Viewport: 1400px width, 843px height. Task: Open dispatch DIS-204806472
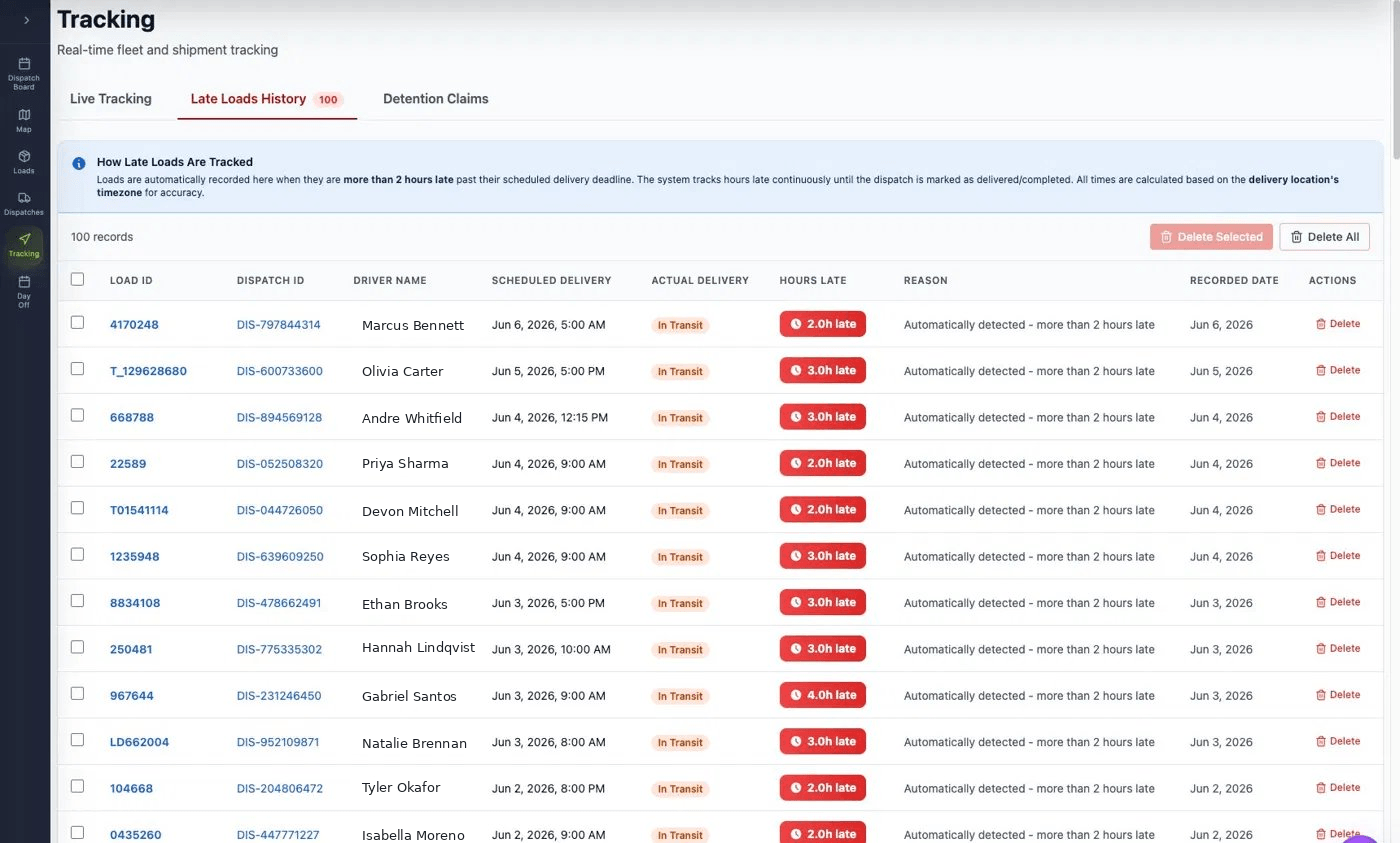(x=280, y=788)
